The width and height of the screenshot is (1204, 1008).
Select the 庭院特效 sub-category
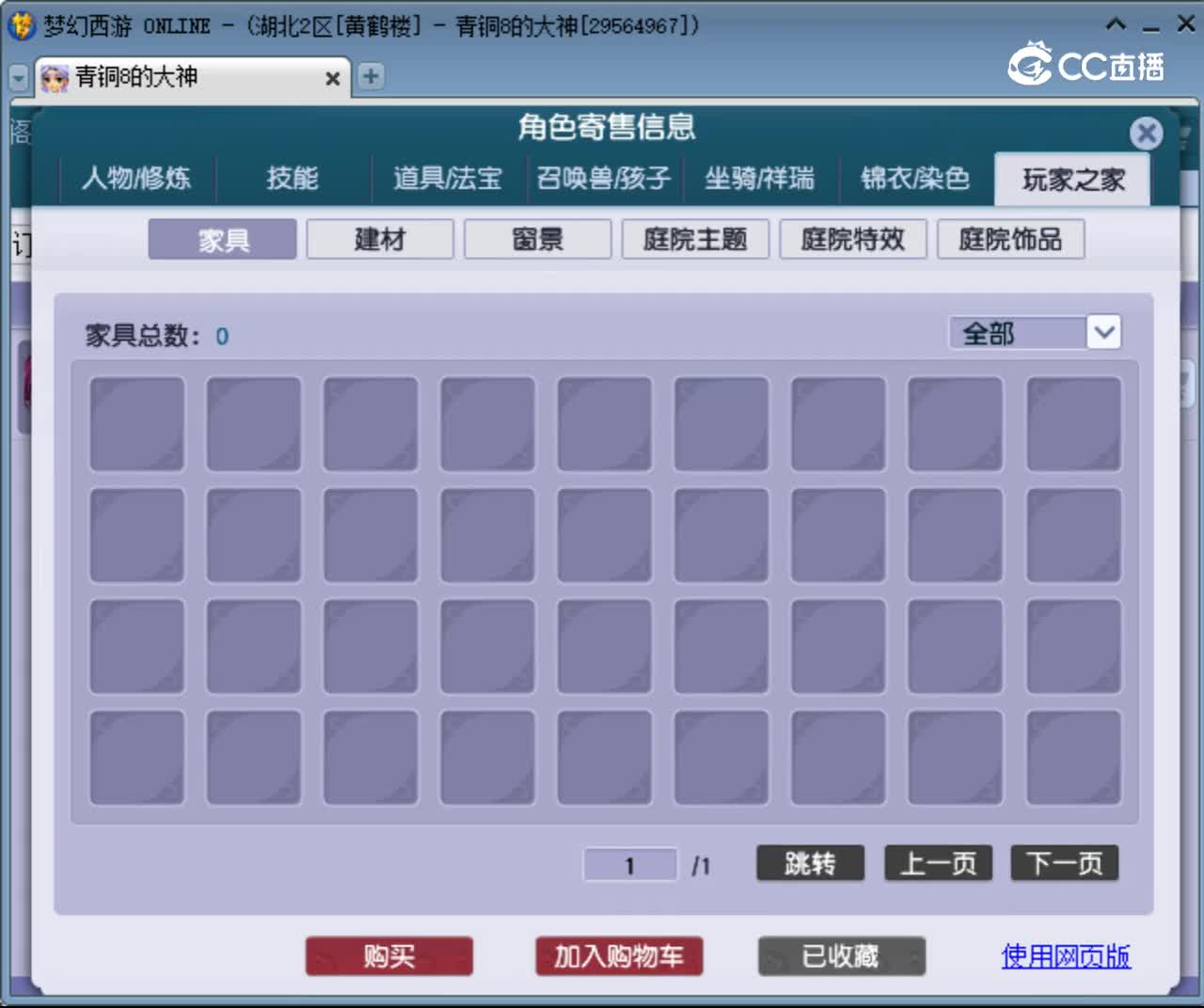point(853,240)
